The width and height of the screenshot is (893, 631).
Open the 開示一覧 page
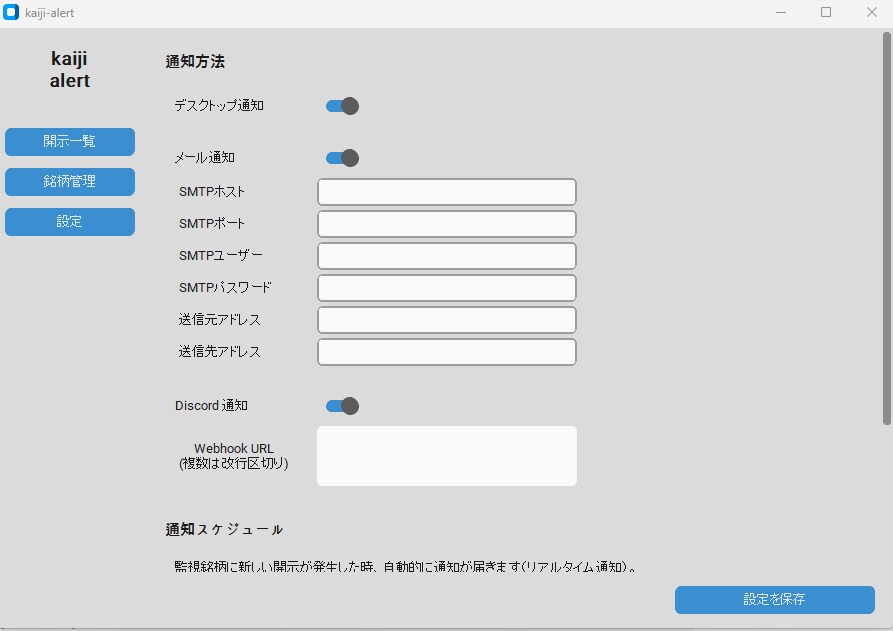pyautogui.click(x=70, y=142)
